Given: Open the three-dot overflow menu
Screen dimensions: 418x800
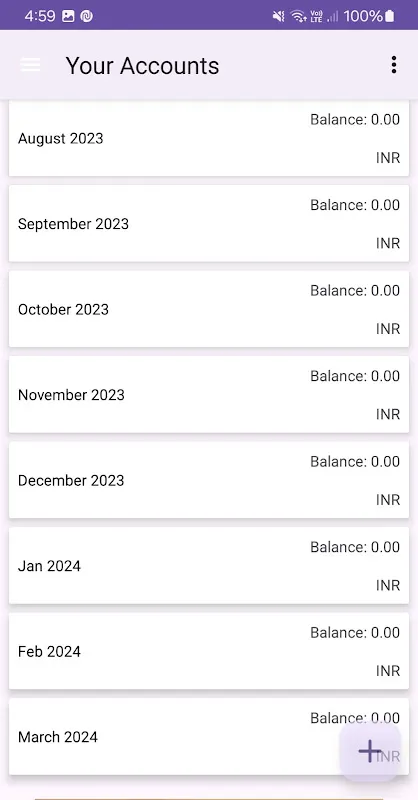Looking at the screenshot, I should coord(394,65).
